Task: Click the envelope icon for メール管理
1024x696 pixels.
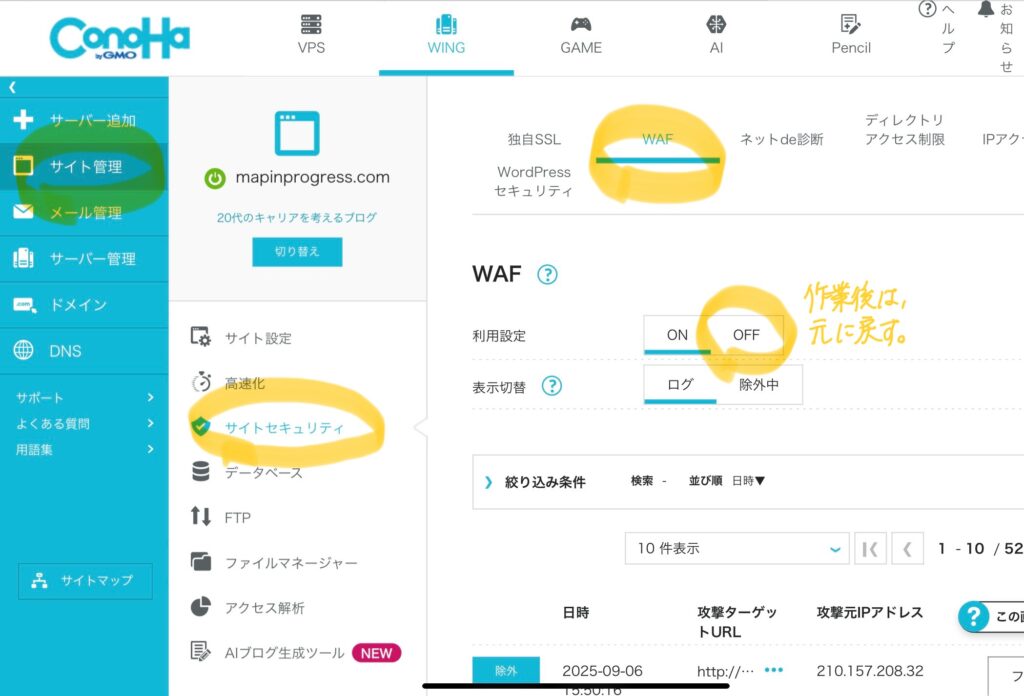Action: (x=24, y=212)
